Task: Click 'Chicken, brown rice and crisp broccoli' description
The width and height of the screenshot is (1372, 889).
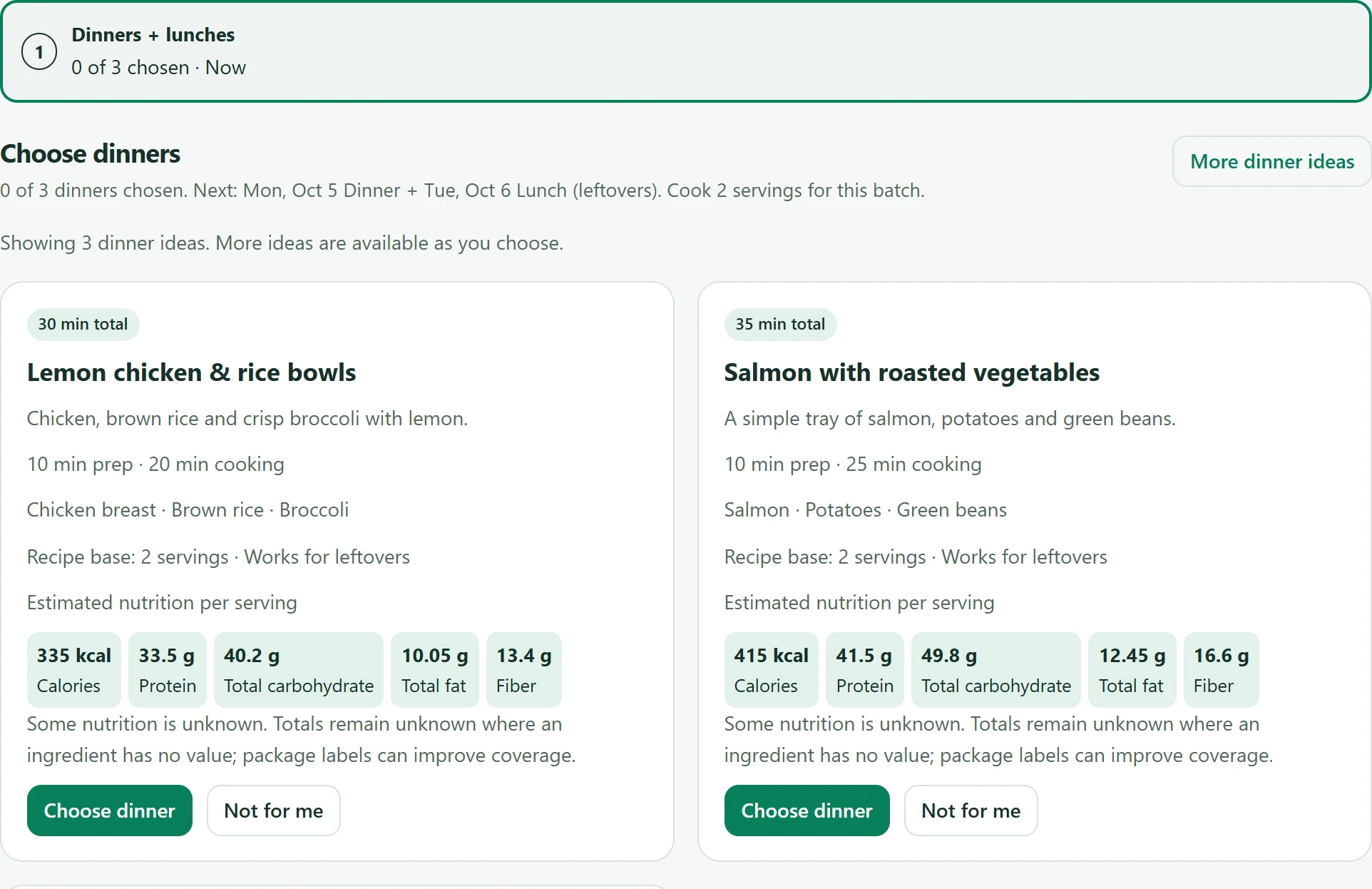Action: tap(247, 419)
